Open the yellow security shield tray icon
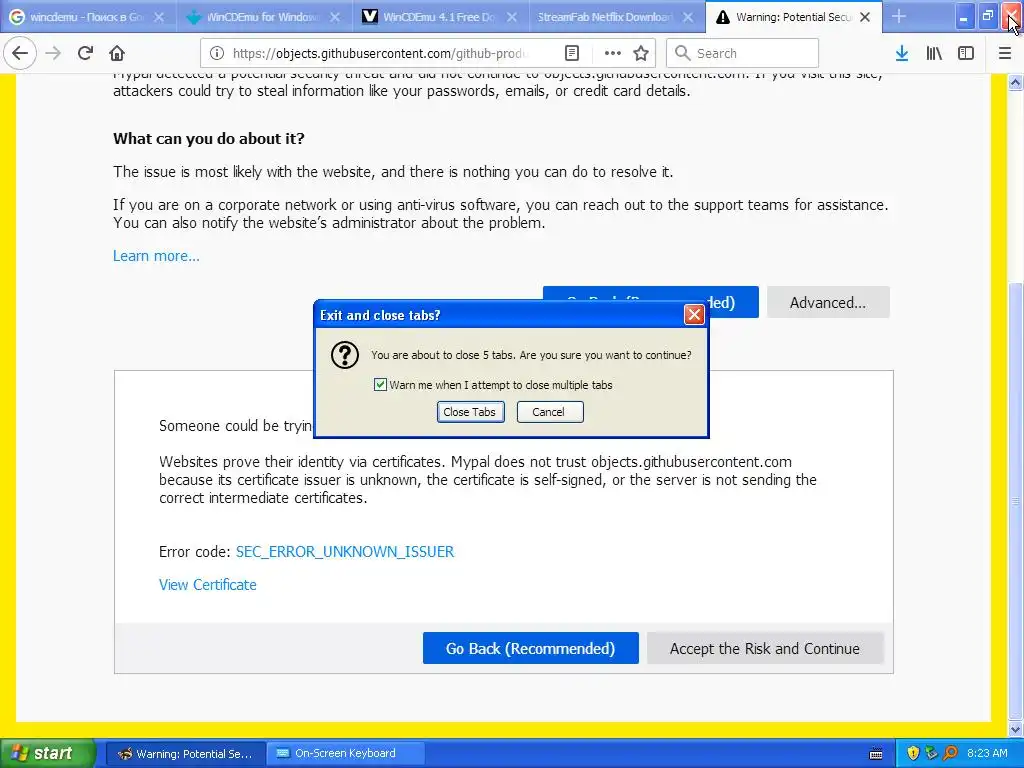 point(913,753)
